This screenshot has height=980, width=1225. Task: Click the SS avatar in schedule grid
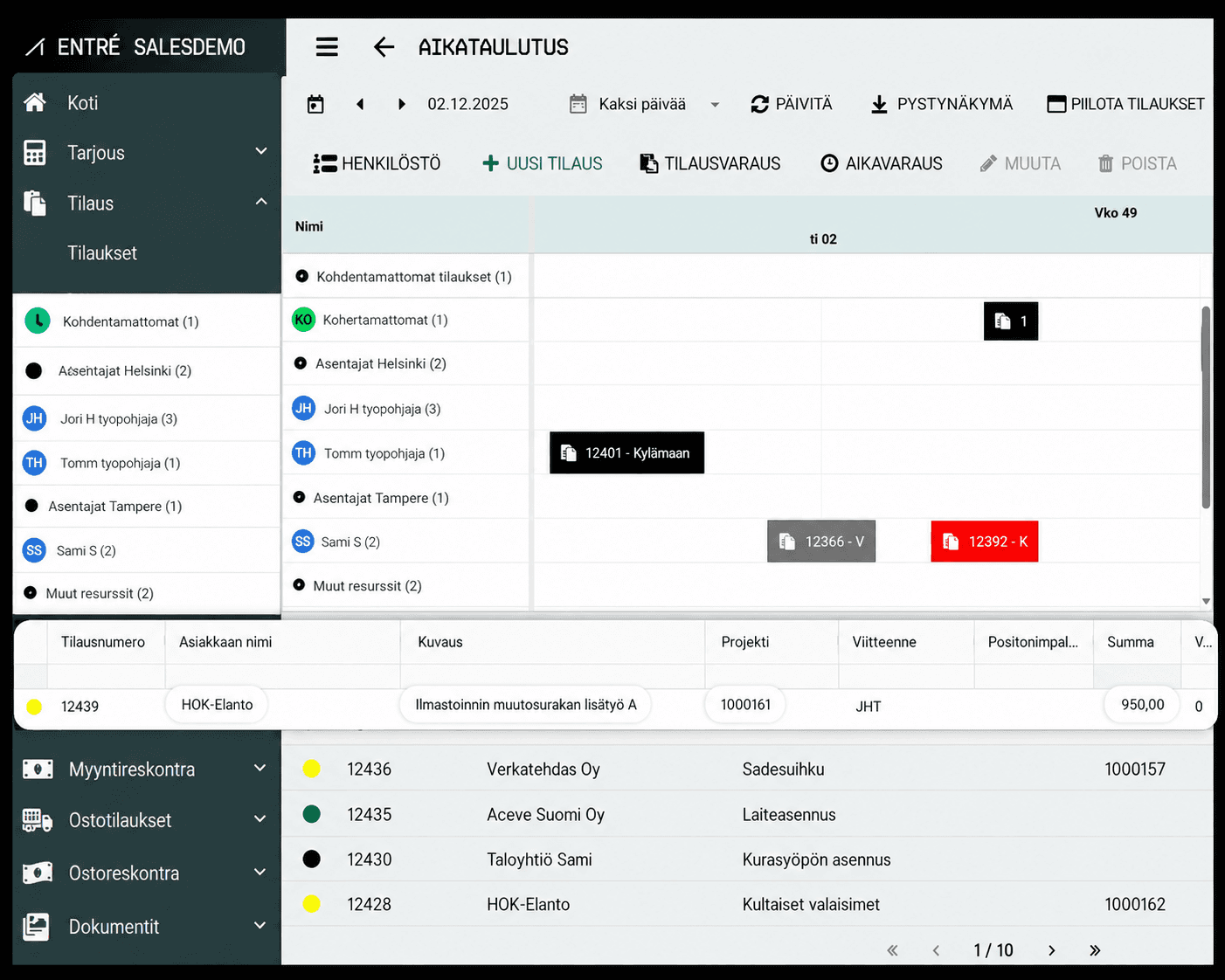pos(302,542)
